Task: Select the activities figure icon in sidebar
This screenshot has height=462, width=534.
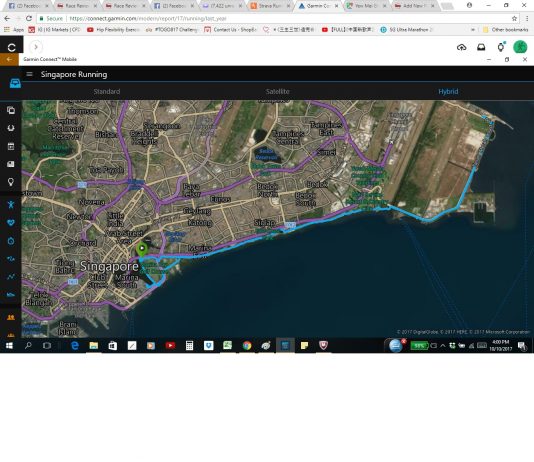Action: click(11, 204)
